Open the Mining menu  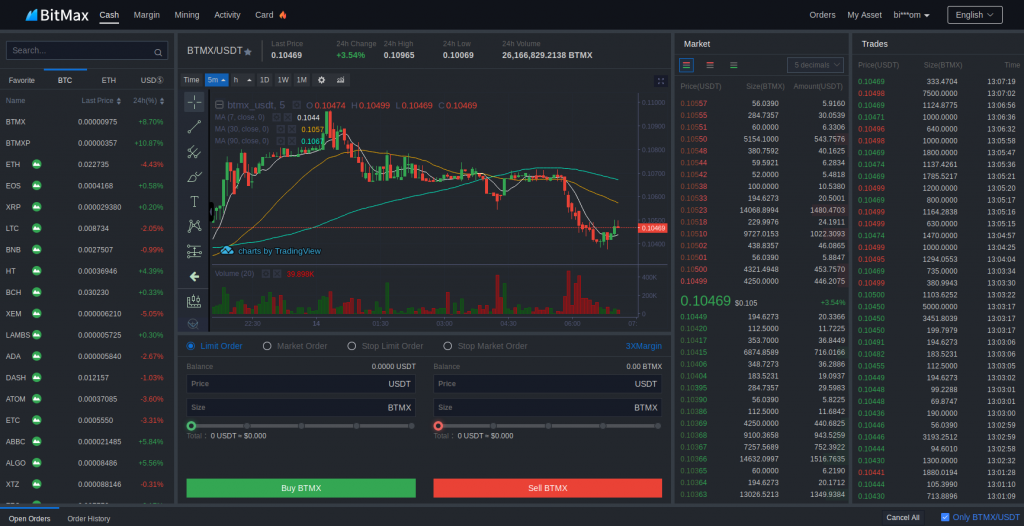pos(187,15)
